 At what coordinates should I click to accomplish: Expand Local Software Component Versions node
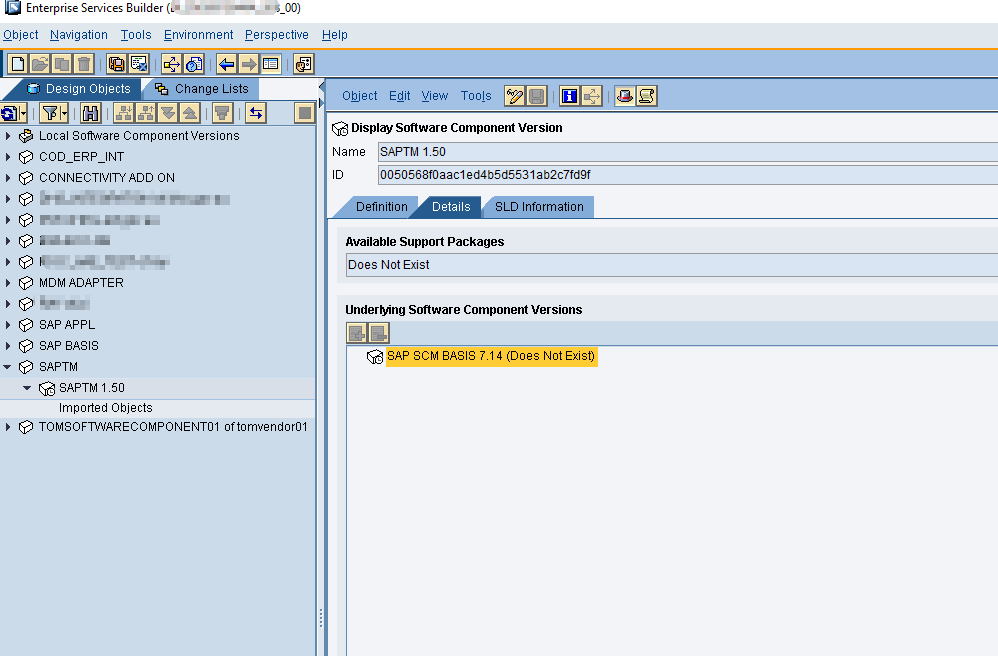coord(8,136)
